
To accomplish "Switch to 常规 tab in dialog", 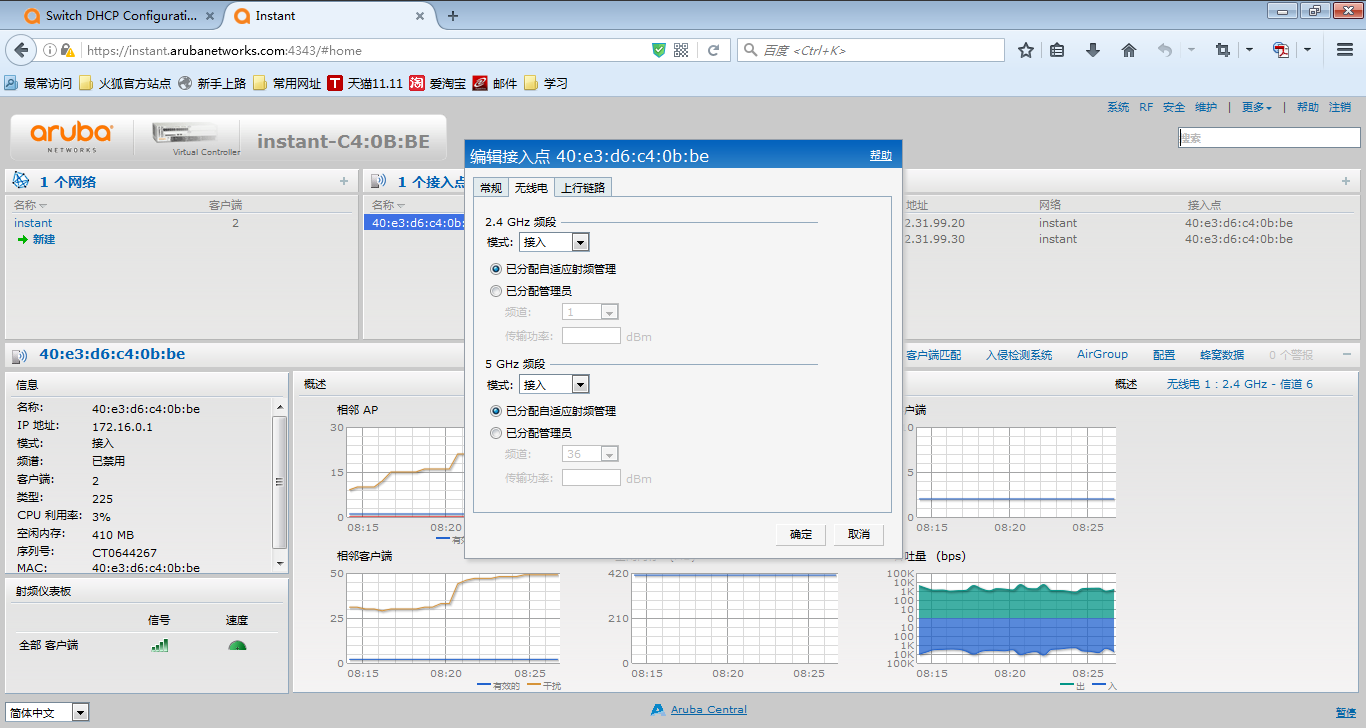I will 490,188.
